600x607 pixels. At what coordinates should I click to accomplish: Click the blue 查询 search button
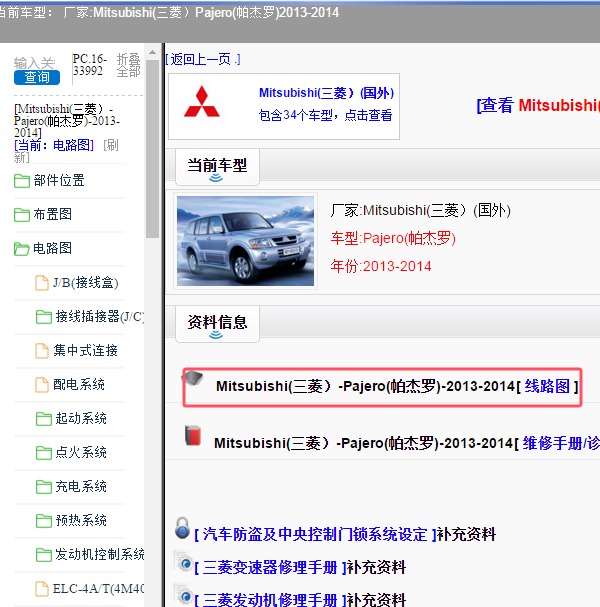tap(37, 77)
